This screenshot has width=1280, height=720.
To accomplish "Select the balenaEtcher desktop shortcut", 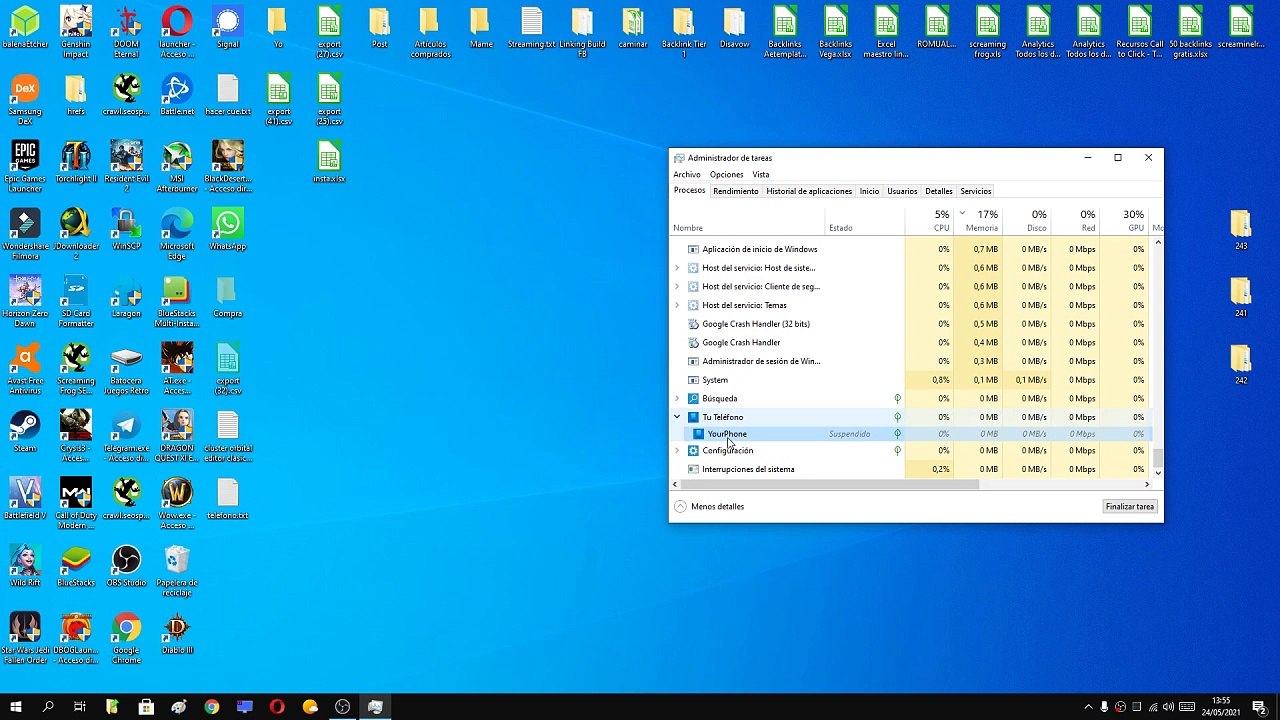I will pyautogui.click(x=25, y=28).
